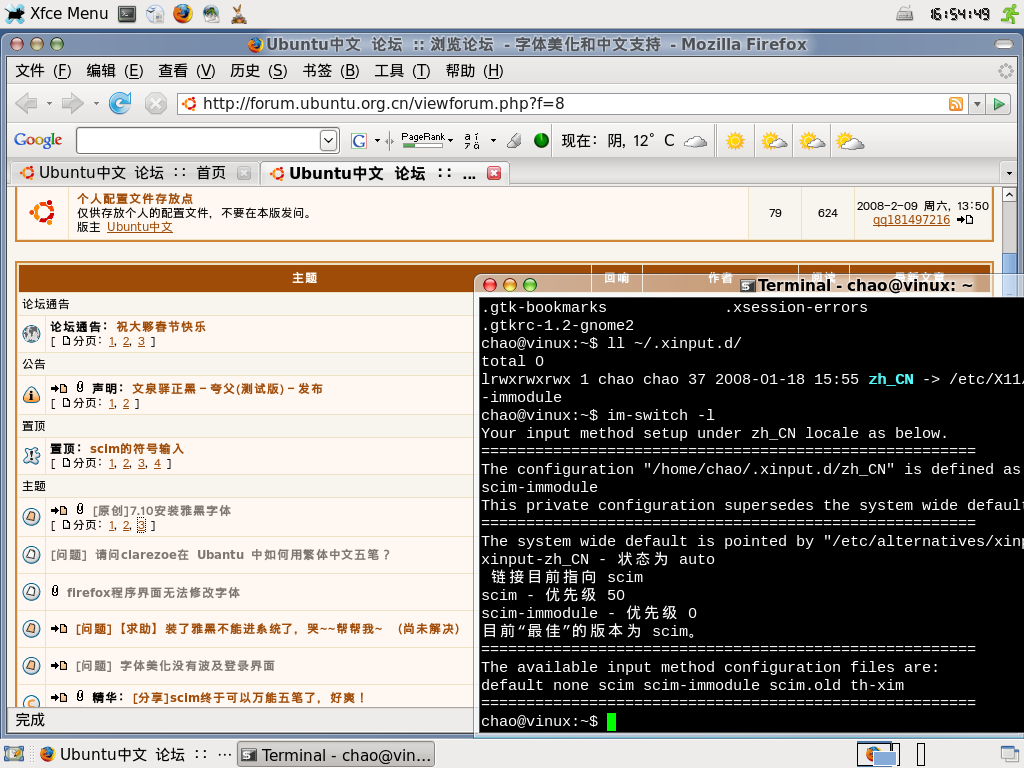Click the latest-post icon next to qq181497216

pos(965,220)
